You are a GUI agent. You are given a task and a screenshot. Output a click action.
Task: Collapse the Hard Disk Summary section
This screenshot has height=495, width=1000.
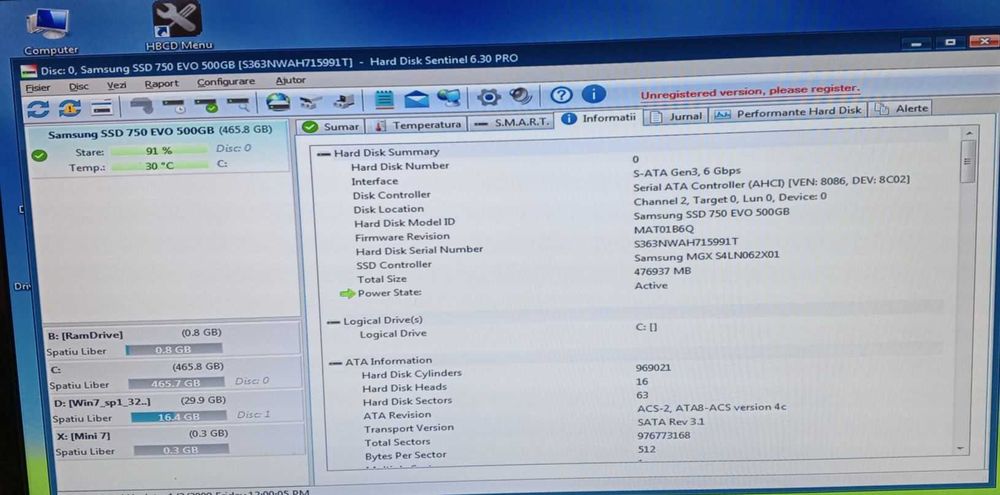pyautogui.click(x=325, y=154)
